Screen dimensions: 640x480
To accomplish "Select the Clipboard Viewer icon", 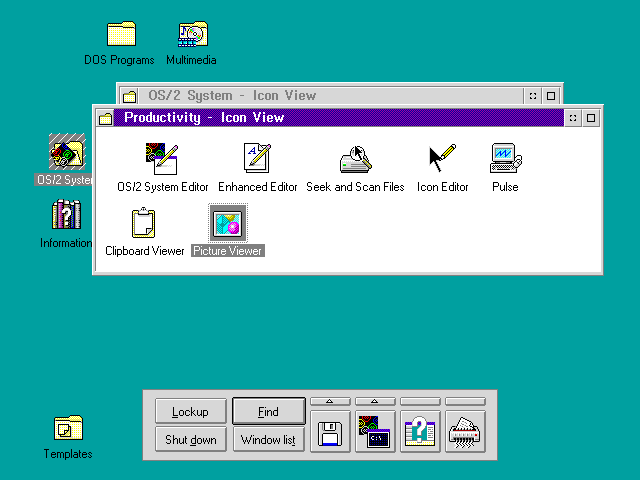I will [x=143, y=222].
